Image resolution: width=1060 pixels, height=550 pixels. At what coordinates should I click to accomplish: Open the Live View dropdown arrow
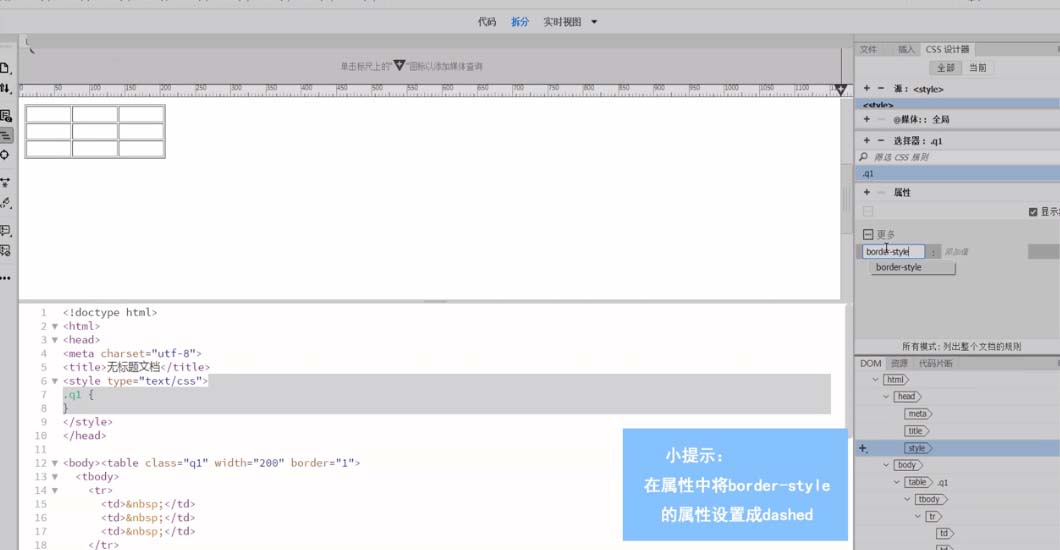[x=594, y=21]
